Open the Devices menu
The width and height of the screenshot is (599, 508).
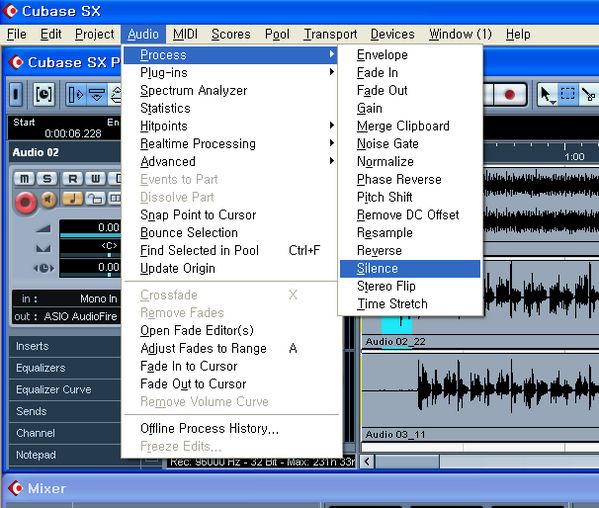coord(393,34)
